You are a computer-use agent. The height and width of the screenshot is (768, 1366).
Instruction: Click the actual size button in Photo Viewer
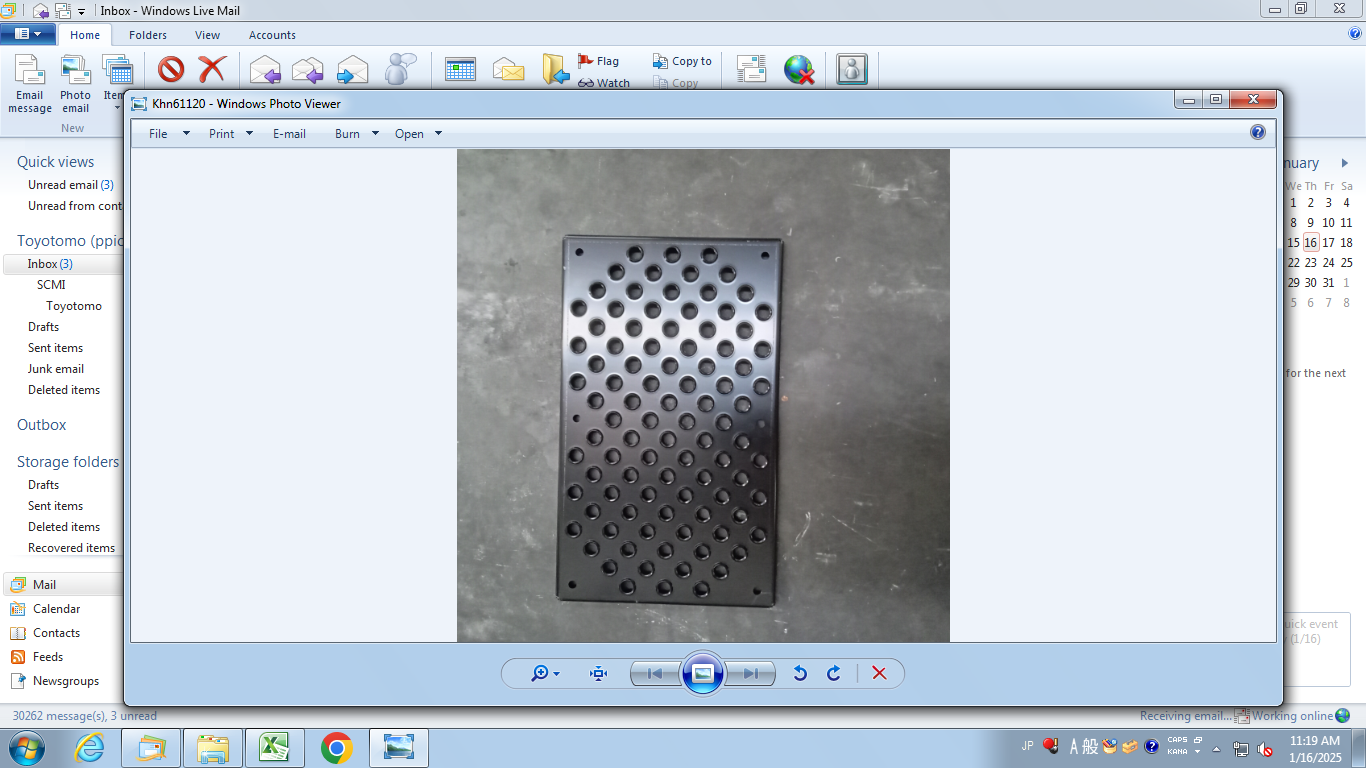(x=599, y=673)
